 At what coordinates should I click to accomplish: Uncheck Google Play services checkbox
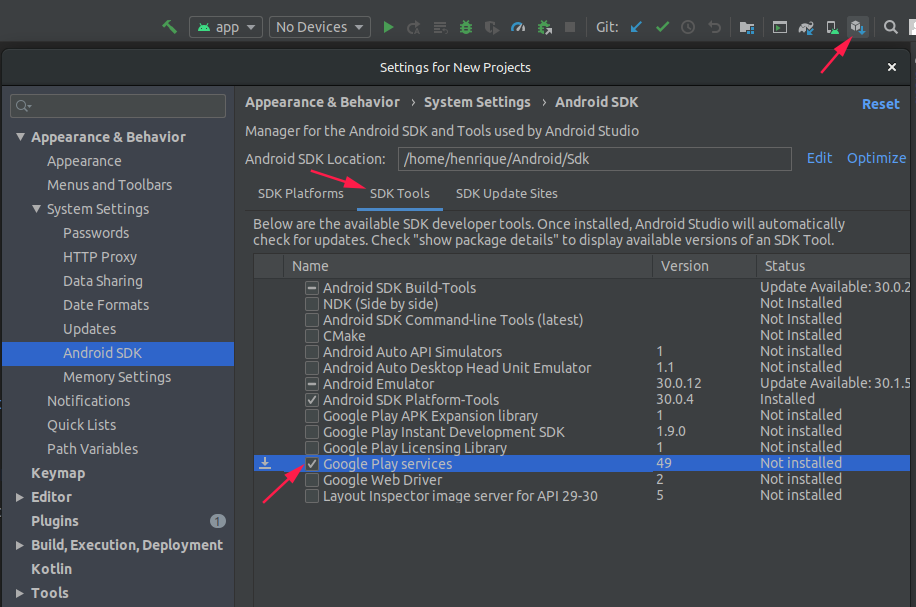(312, 464)
